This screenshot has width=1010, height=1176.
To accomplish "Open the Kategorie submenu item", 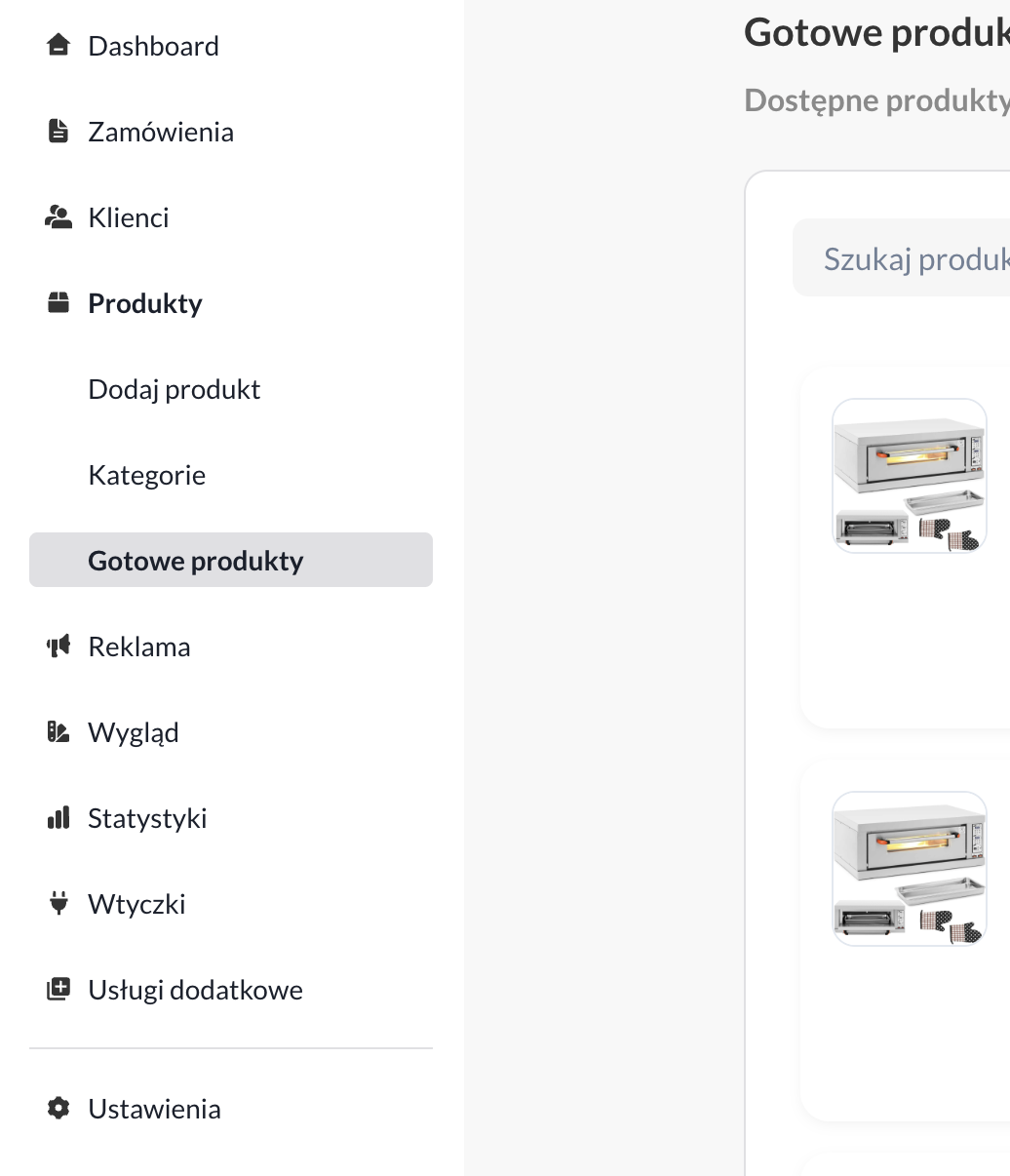I will [147, 475].
